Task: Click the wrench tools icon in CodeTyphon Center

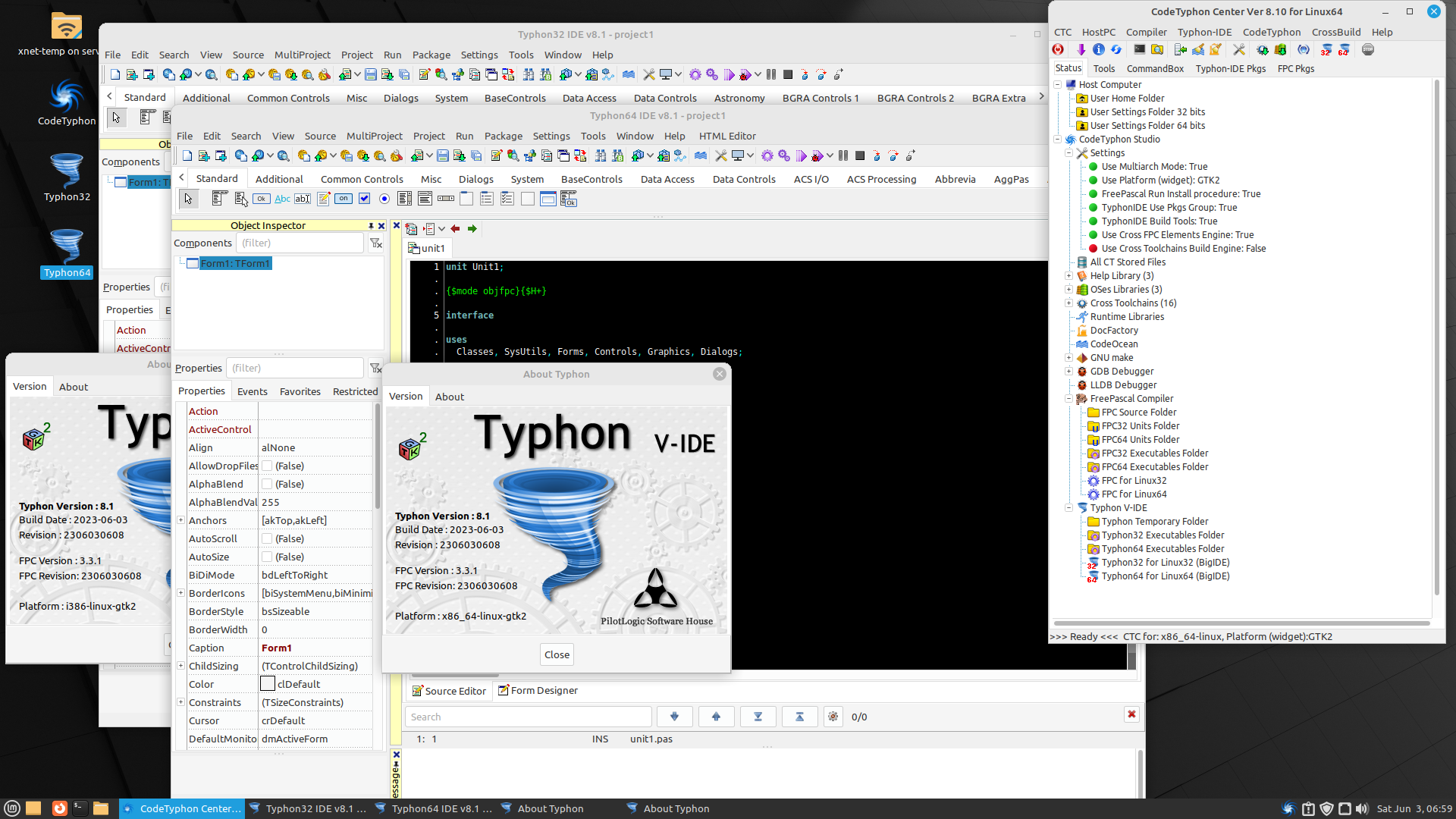Action: click(x=1239, y=50)
